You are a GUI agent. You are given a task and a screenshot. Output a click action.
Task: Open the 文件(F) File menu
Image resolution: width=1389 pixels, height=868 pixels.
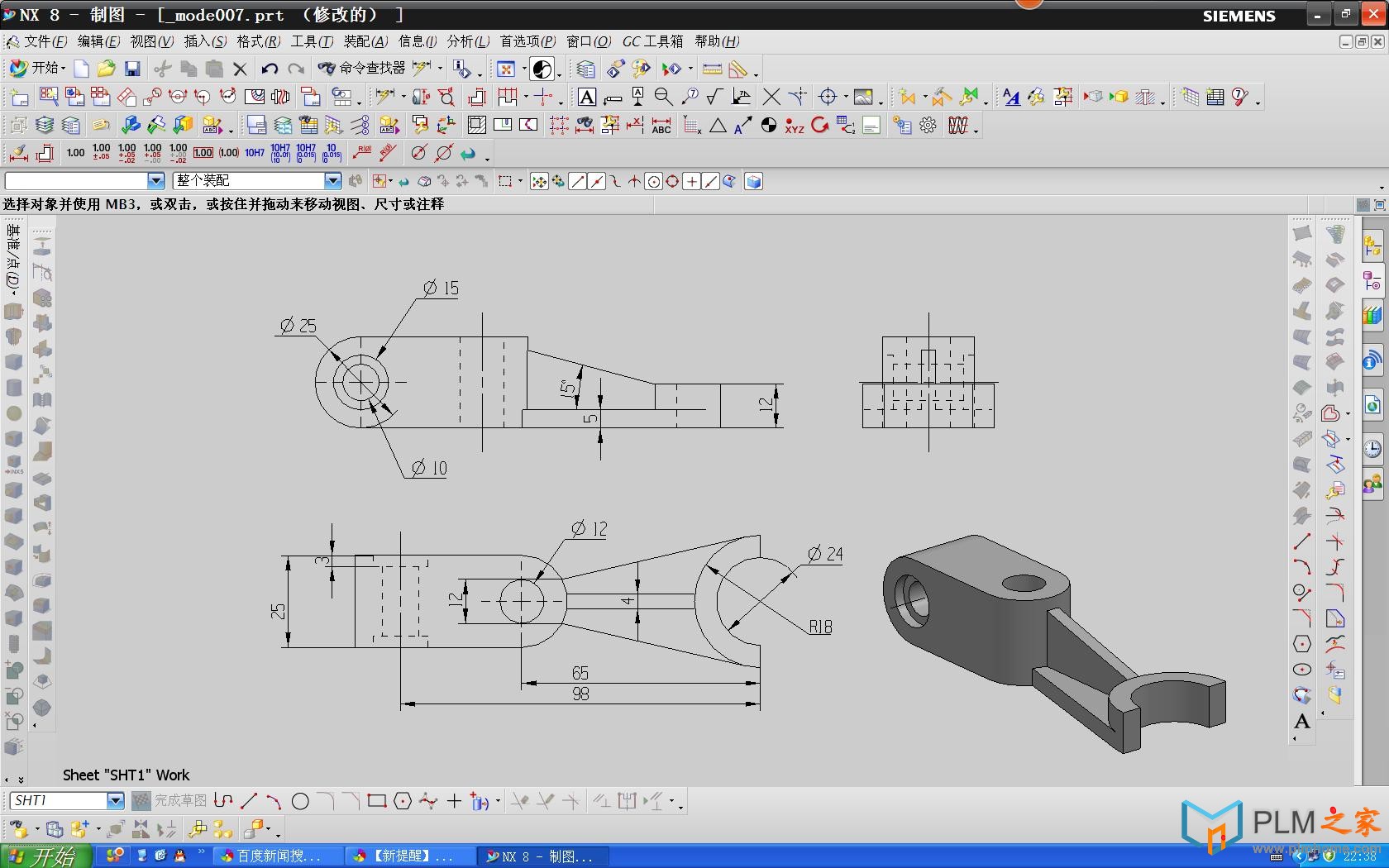click(45, 41)
